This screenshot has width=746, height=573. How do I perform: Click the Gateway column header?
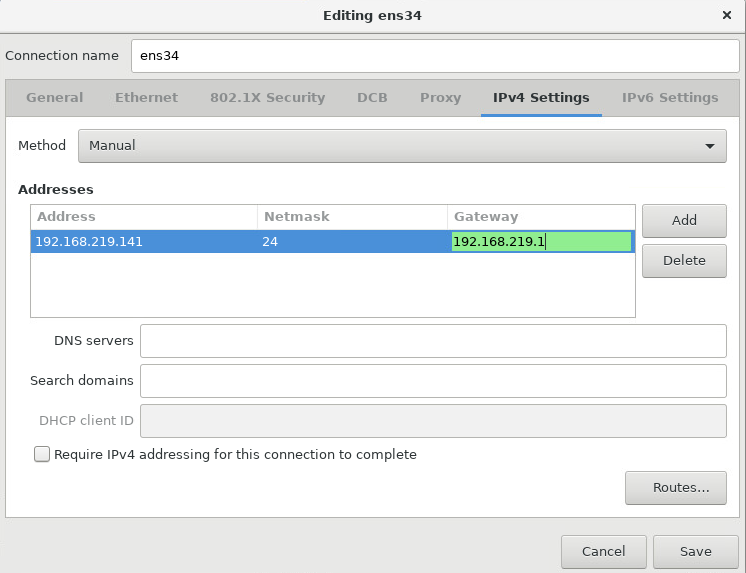point(541,217)
